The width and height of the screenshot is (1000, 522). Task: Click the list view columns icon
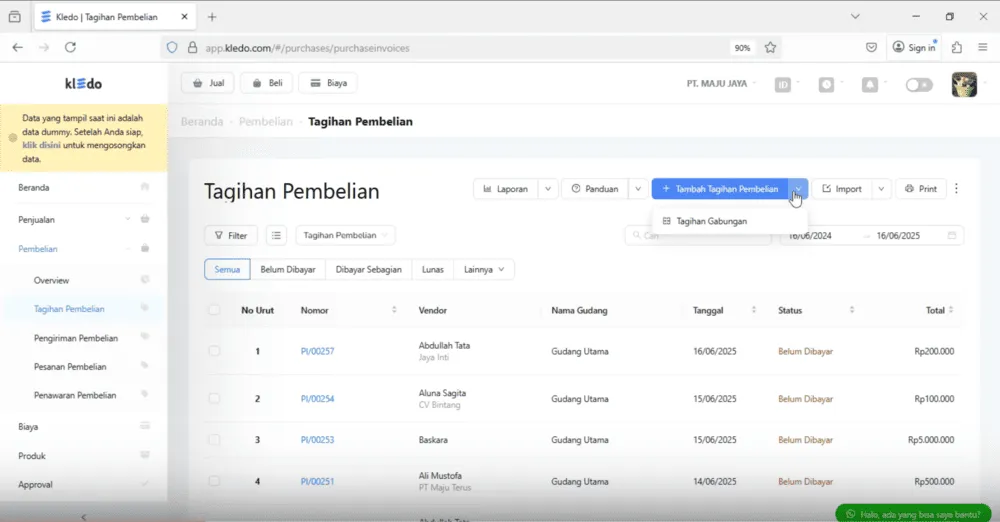[276, 235]
